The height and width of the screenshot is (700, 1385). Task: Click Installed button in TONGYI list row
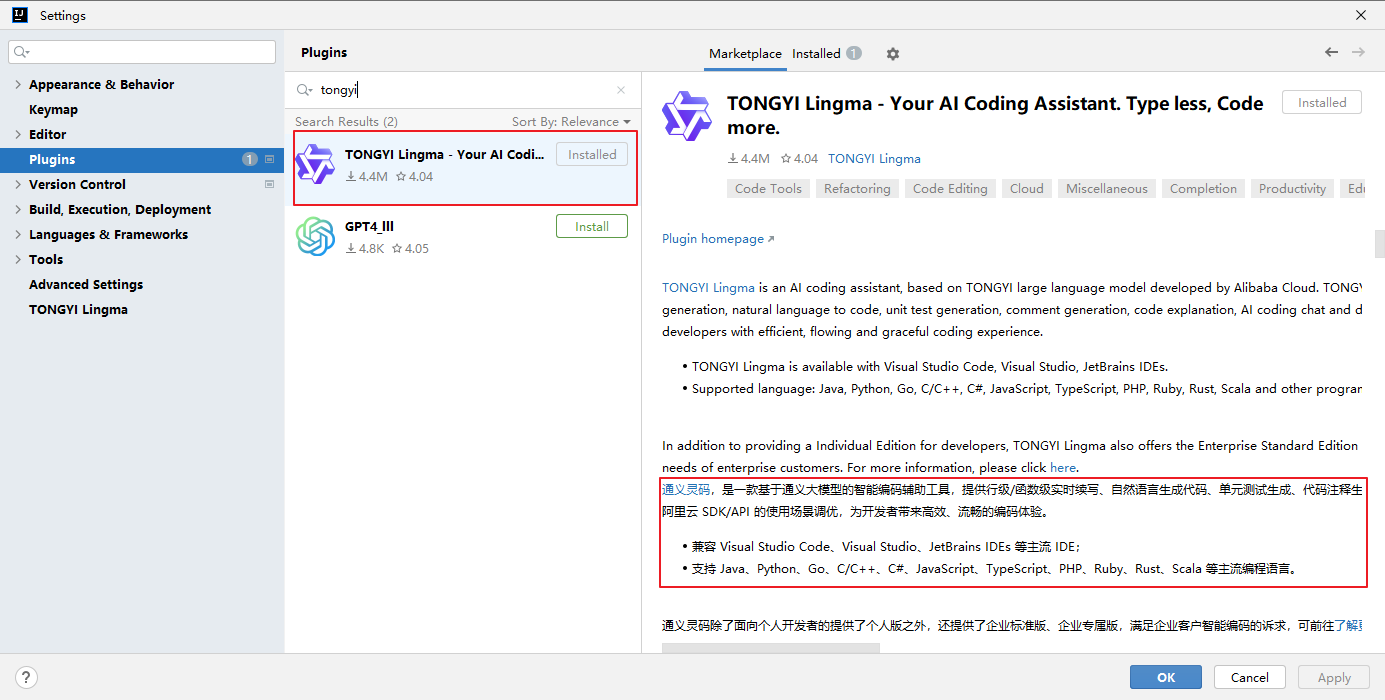pos(592,155)
